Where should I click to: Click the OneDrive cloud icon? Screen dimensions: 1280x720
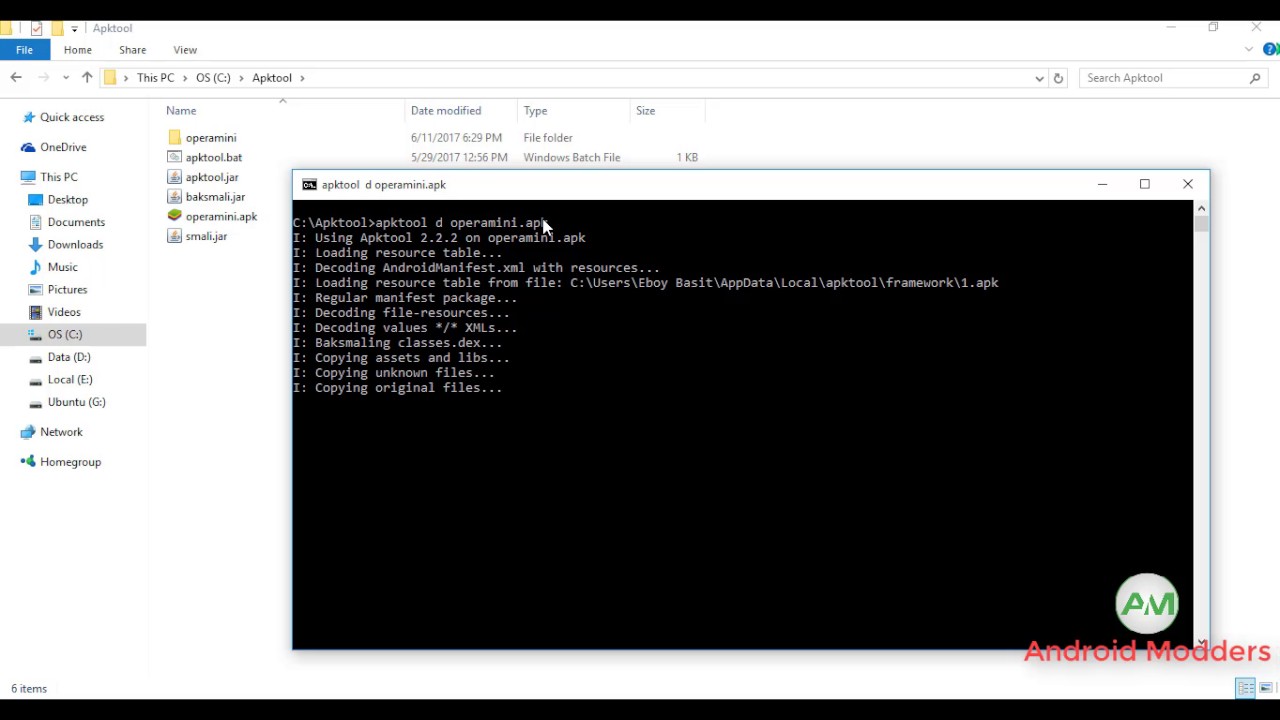point(28,147)
